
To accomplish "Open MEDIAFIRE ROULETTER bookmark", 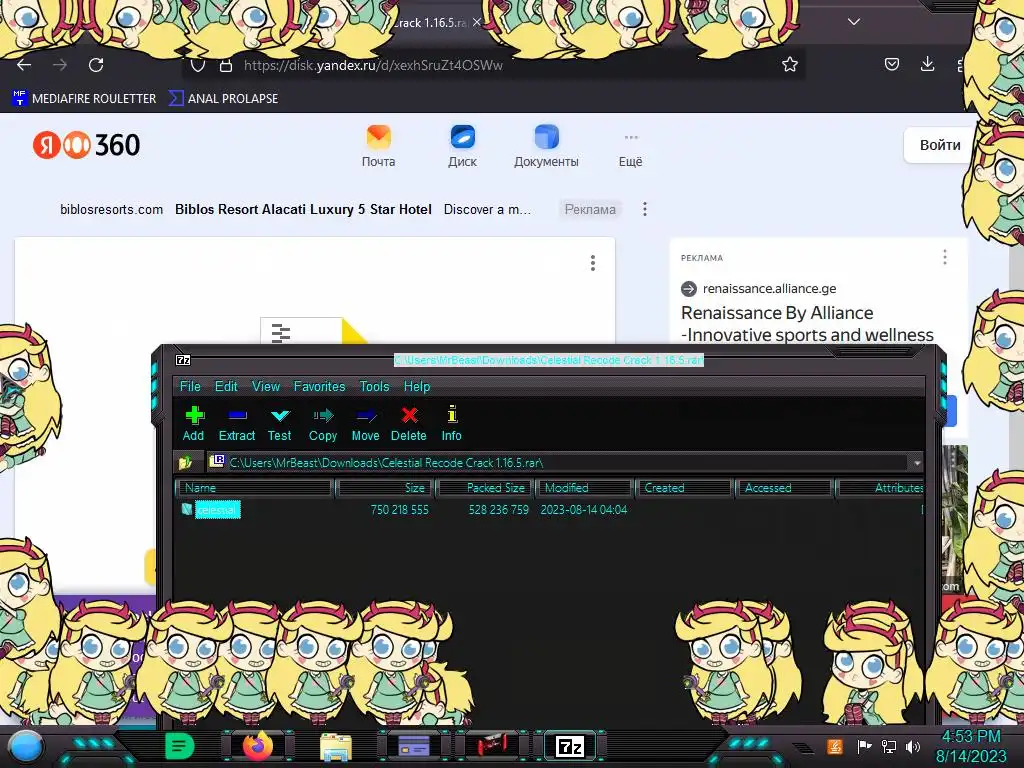I will pyautogui.click(x=84, y=99).
